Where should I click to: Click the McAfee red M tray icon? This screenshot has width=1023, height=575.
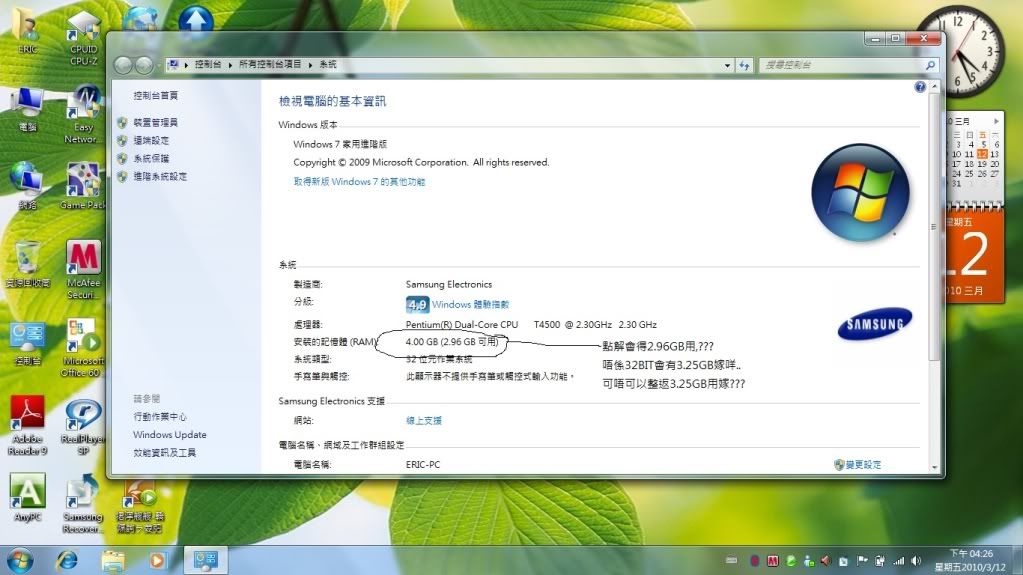(772, 561)
